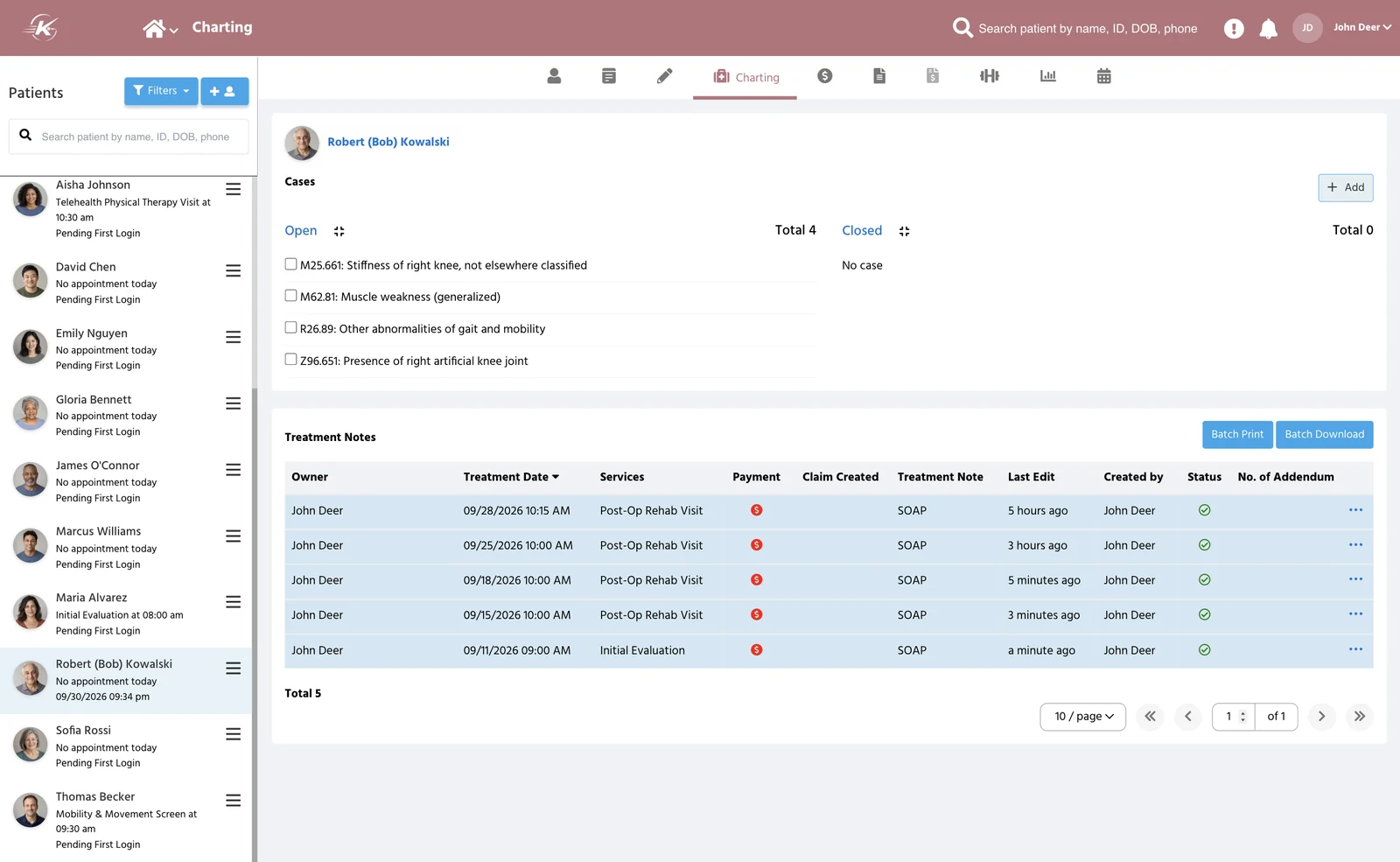Open the dumbbell exercise tab icon
The width and height of the screenshot is (1400, 862).
[x=990, y=76]
